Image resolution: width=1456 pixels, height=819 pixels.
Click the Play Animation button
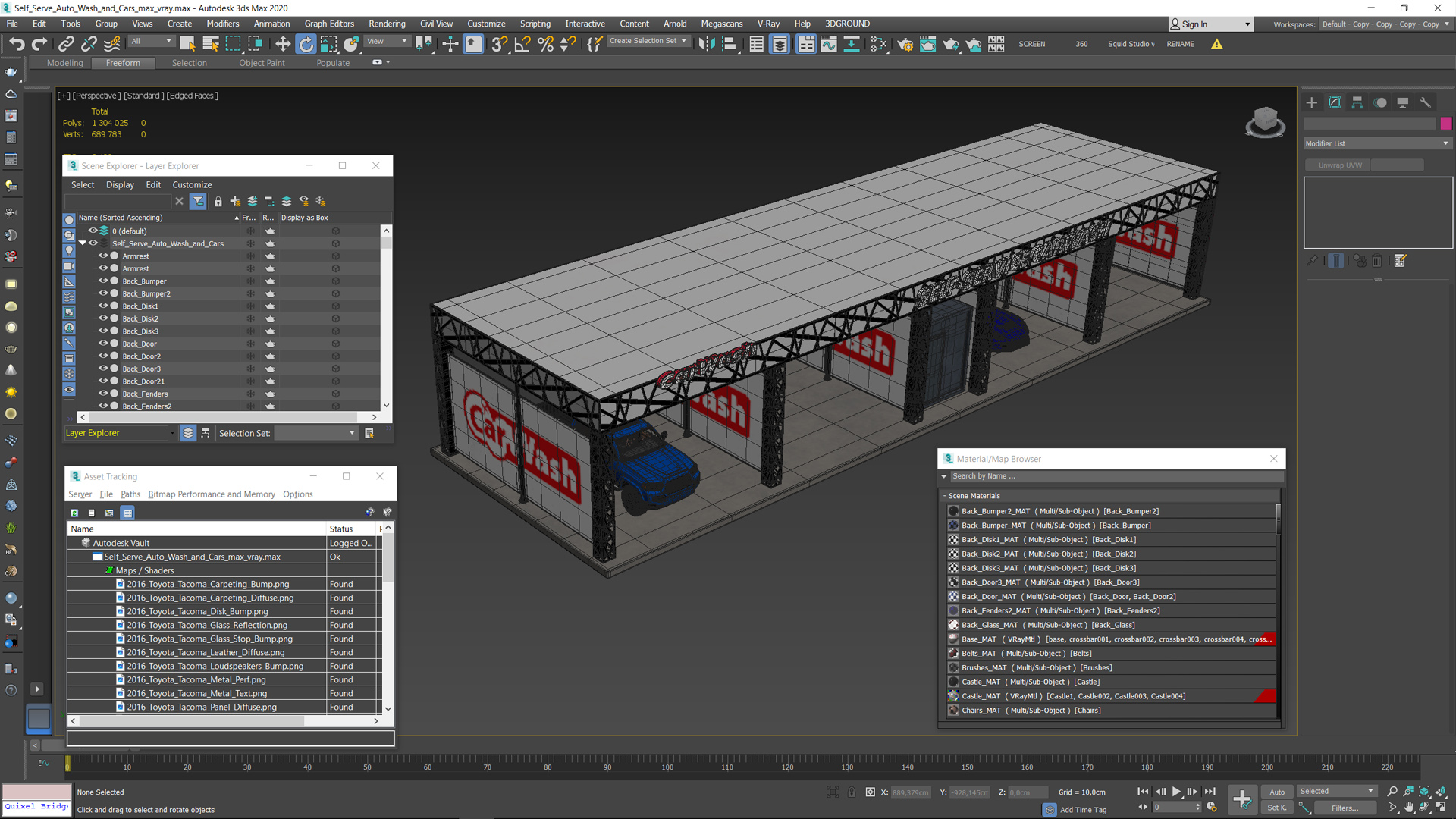1176,791
